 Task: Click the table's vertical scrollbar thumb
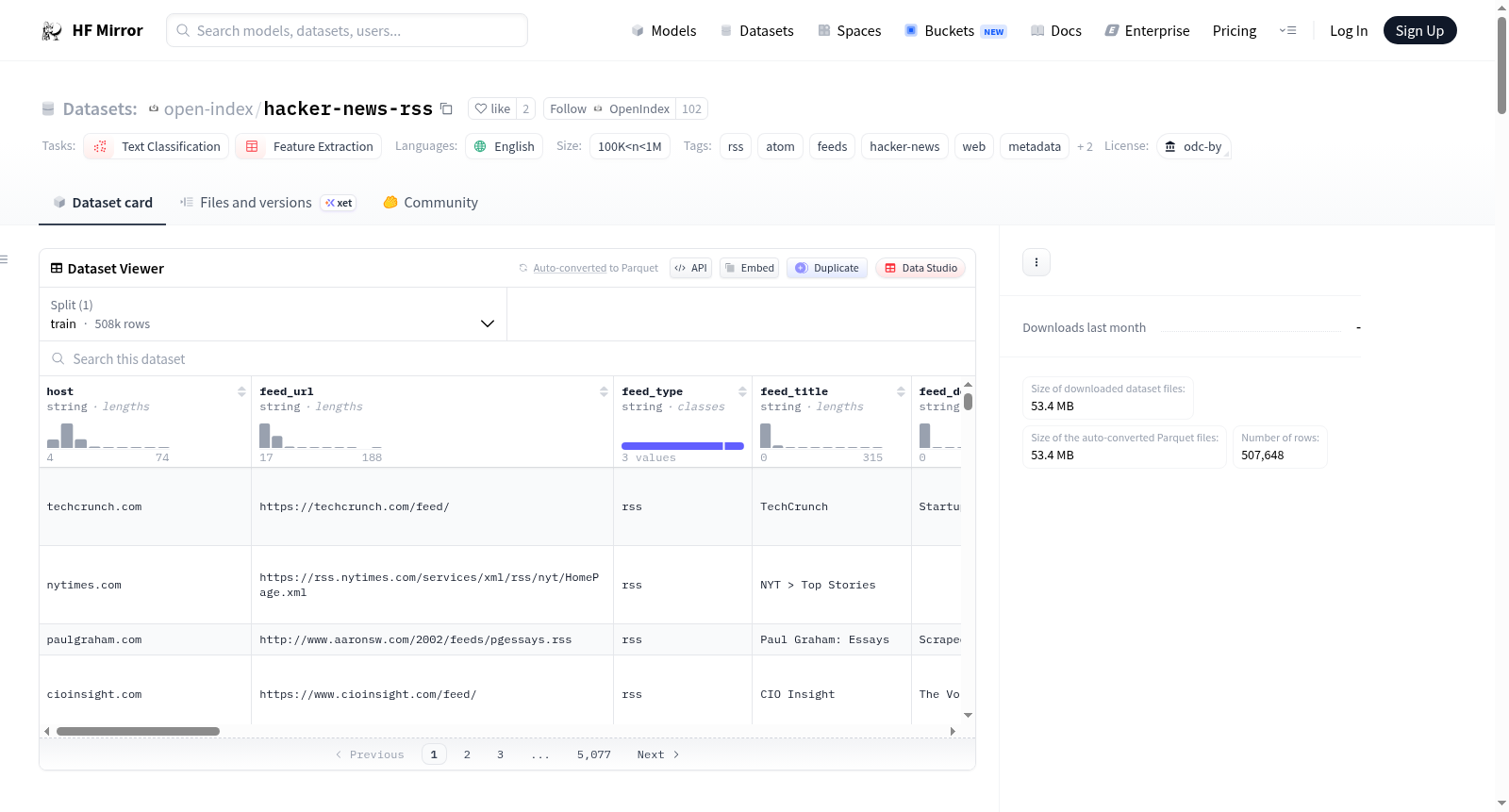tap(968, 402)
